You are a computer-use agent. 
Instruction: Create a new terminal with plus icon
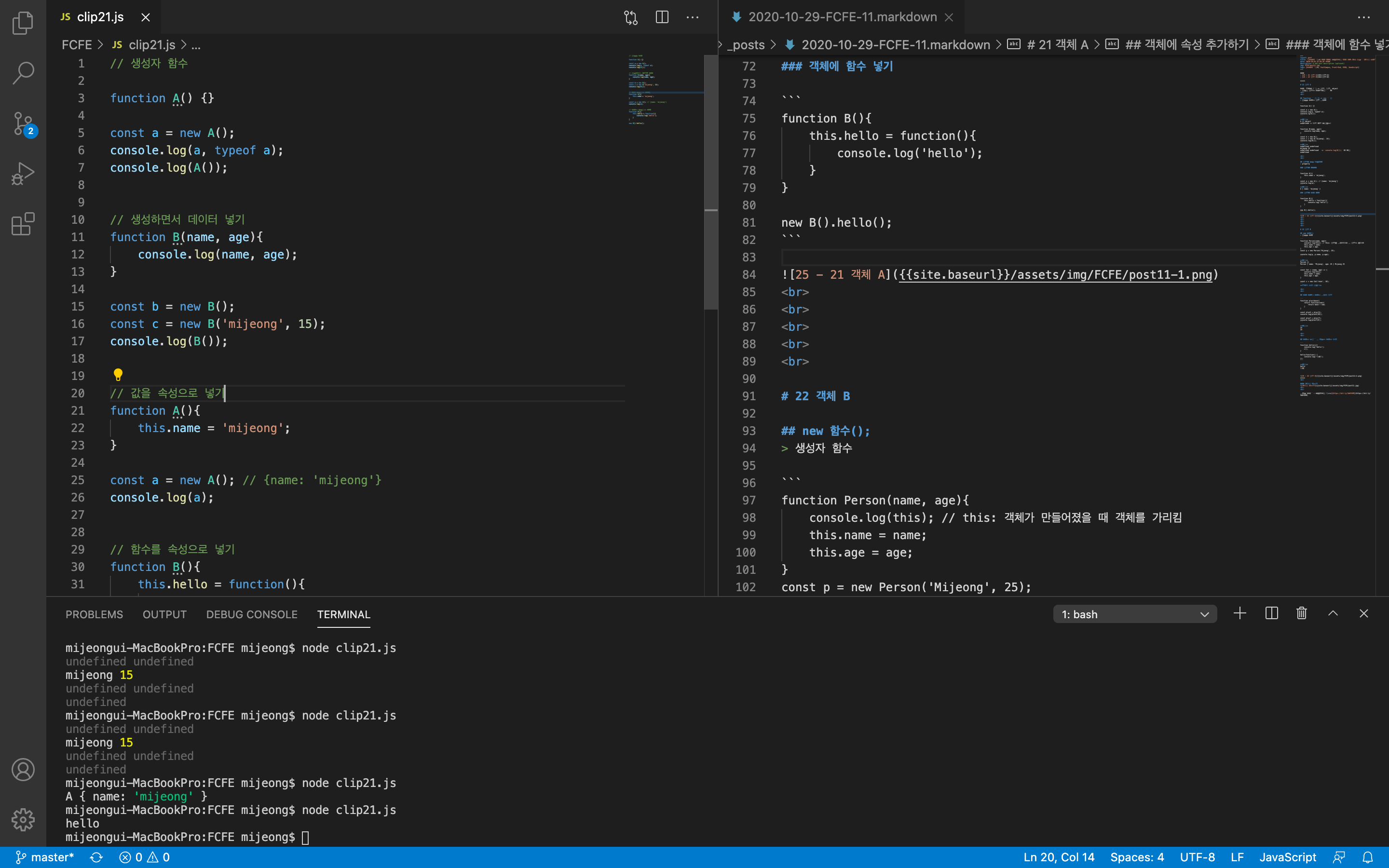[x=1240, y=613]
